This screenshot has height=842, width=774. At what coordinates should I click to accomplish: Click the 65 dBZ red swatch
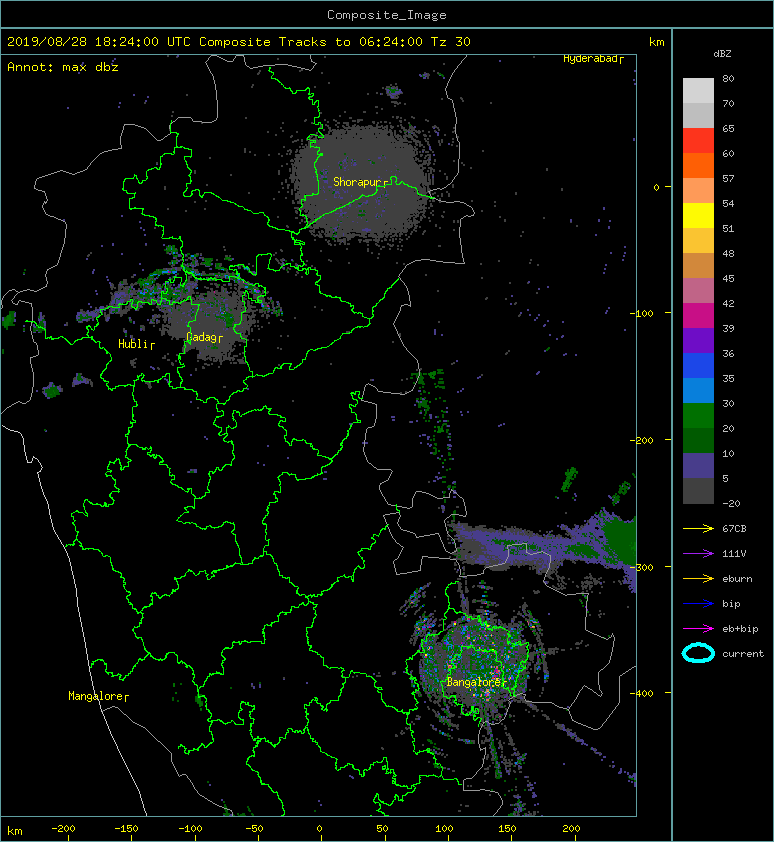[698, 141]
